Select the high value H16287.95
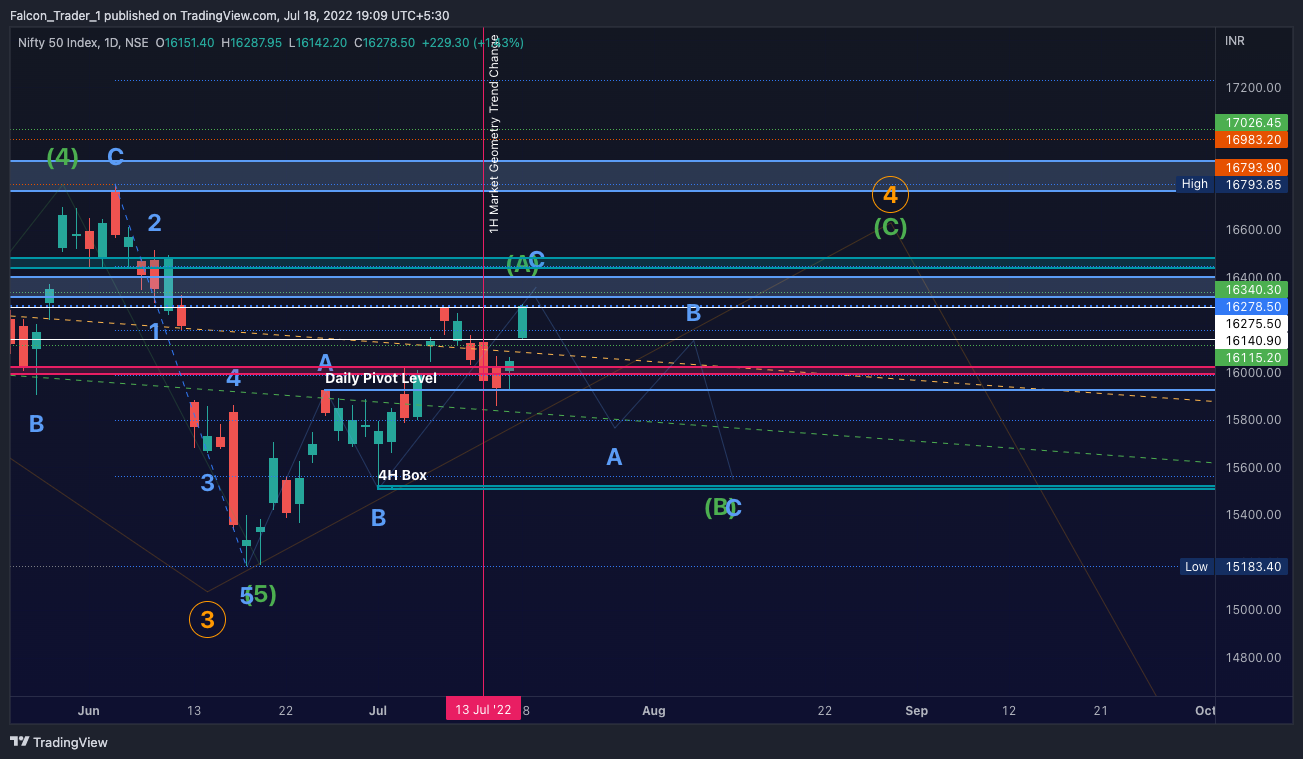 (252, 42)
